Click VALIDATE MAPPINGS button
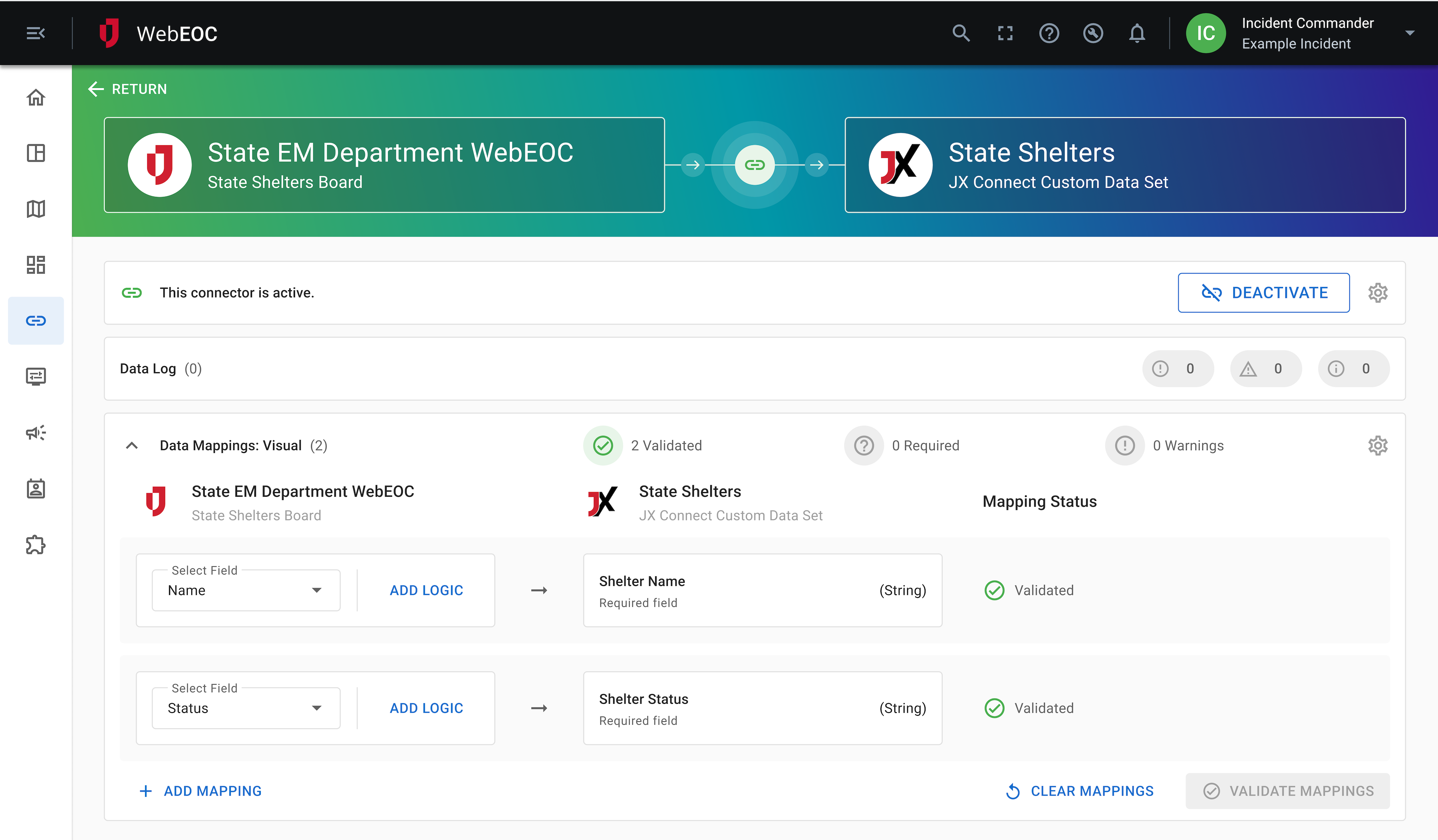 point(1287,791)
